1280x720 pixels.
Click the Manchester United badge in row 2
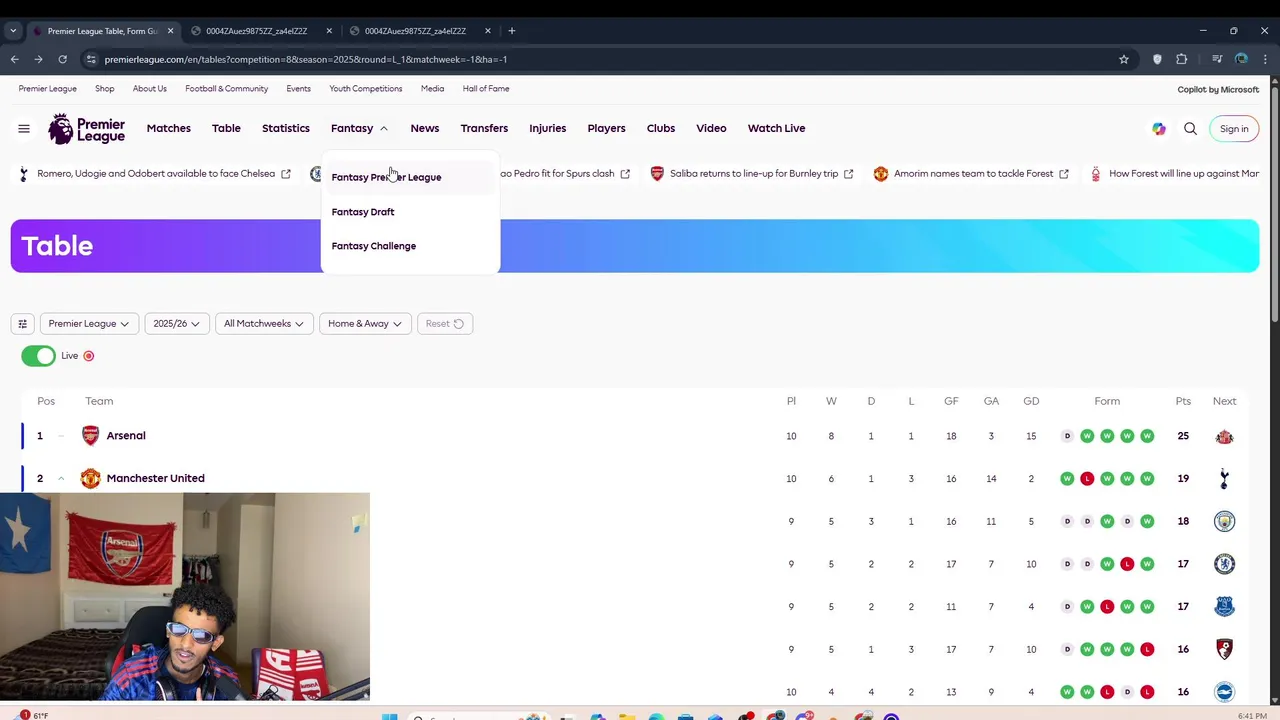click(x=91, y=478)
